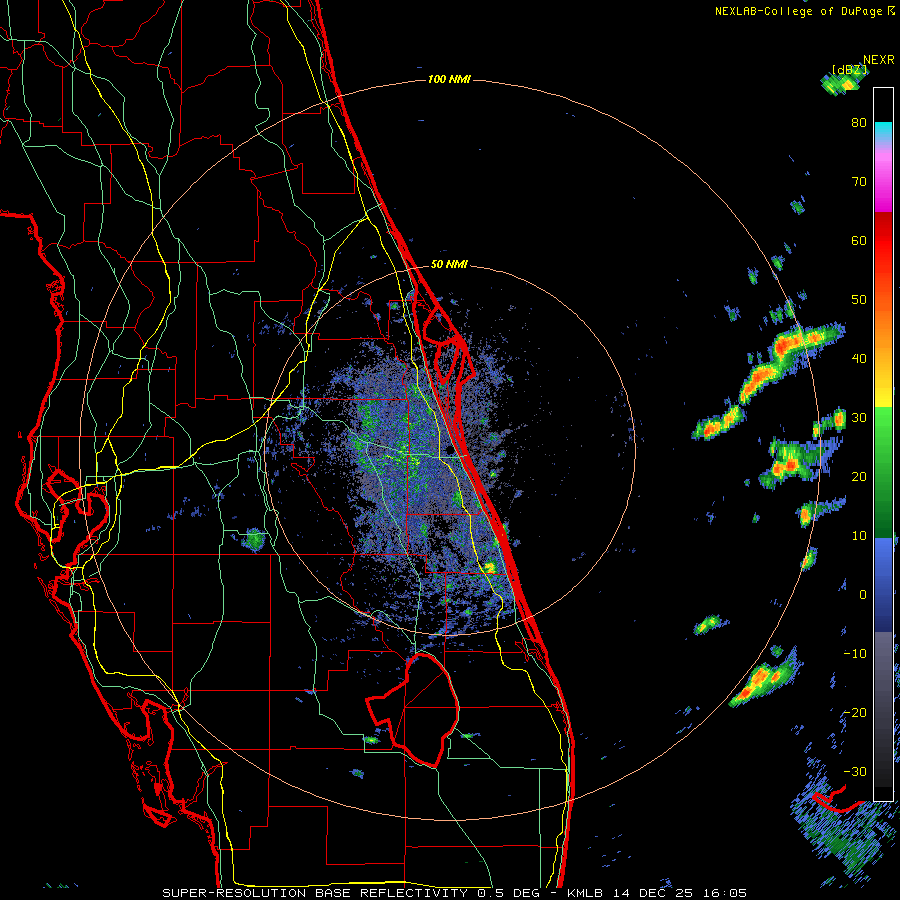Click the dBZ unit label above the color scale
Screen dimensions: 900x900
tap(849, 69)
